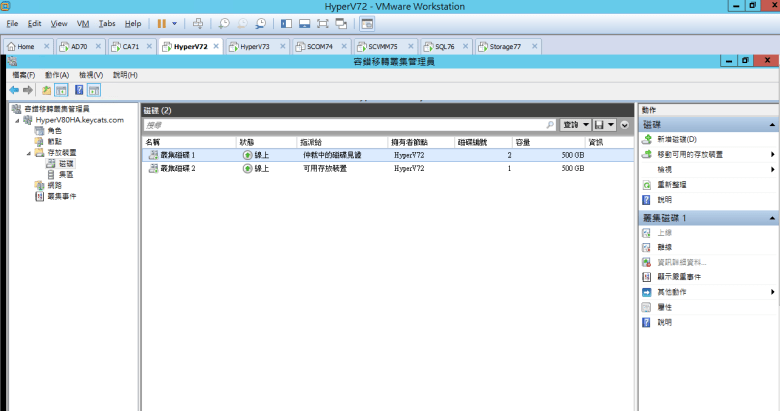
Task: Click the VMware pause VM icon
Action: coord(162,22)
